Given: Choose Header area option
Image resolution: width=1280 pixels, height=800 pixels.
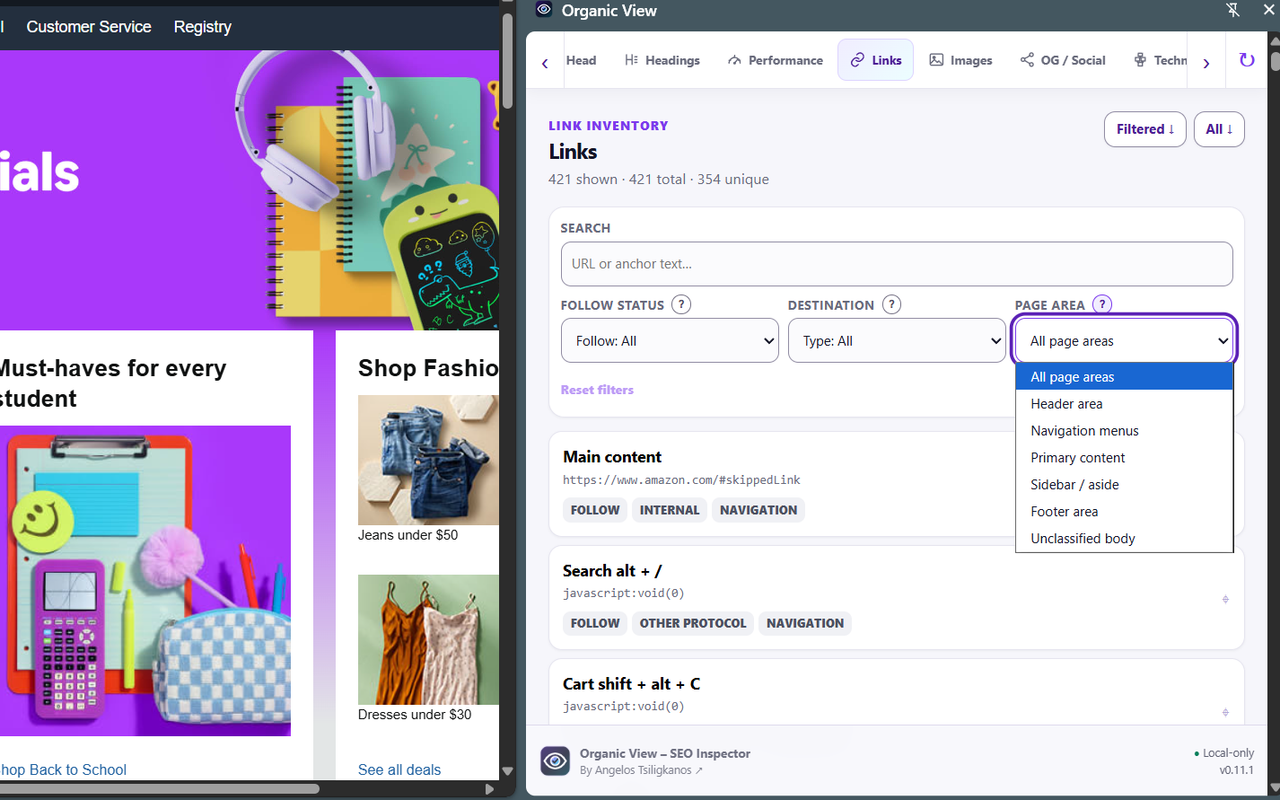Looking at the screenshot, I should [x=1124, y=404].
